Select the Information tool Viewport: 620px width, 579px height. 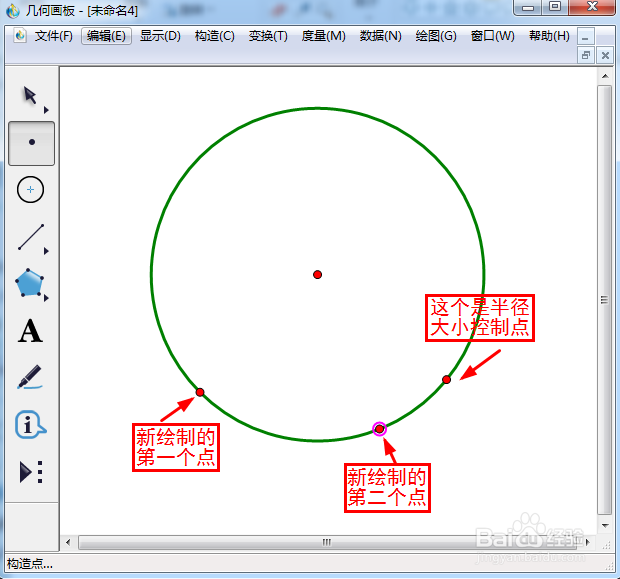pos(30,425)
